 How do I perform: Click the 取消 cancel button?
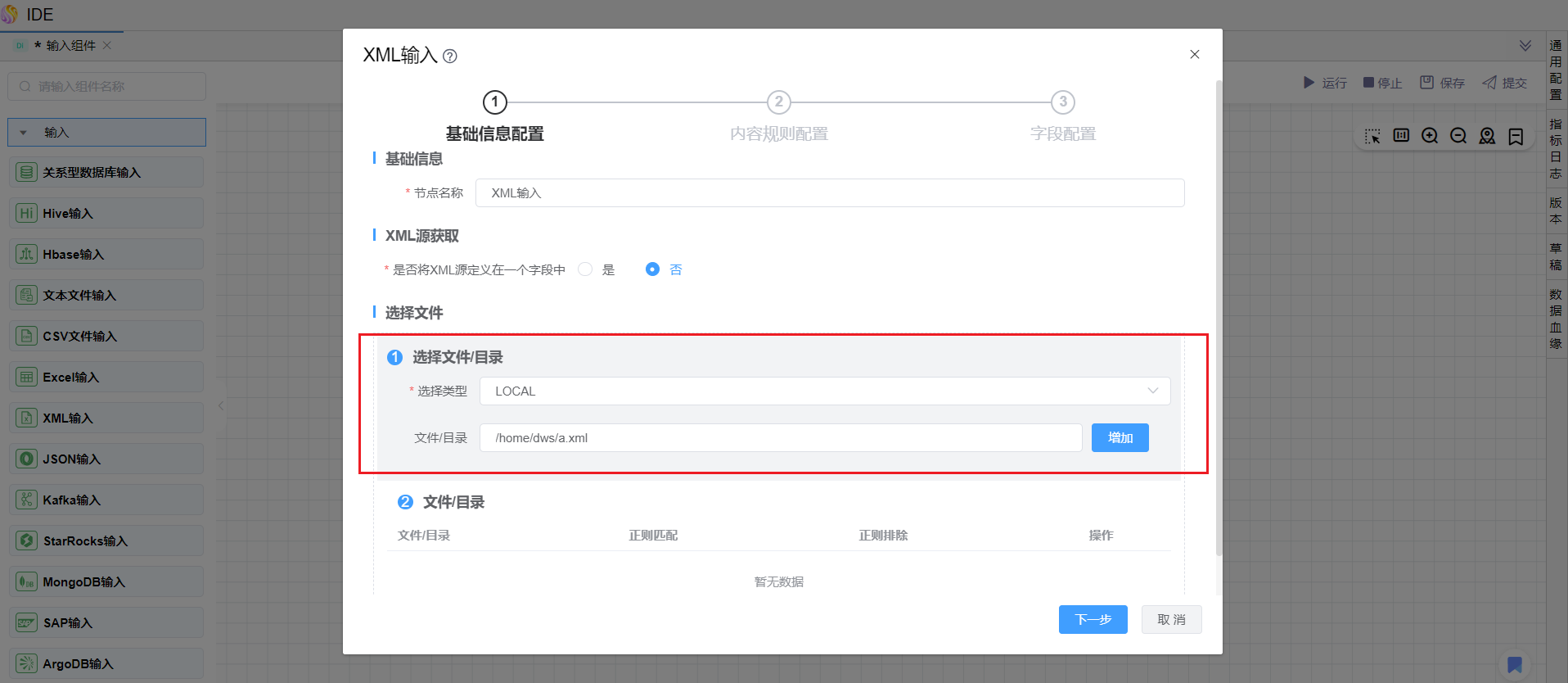point(1171,620)
